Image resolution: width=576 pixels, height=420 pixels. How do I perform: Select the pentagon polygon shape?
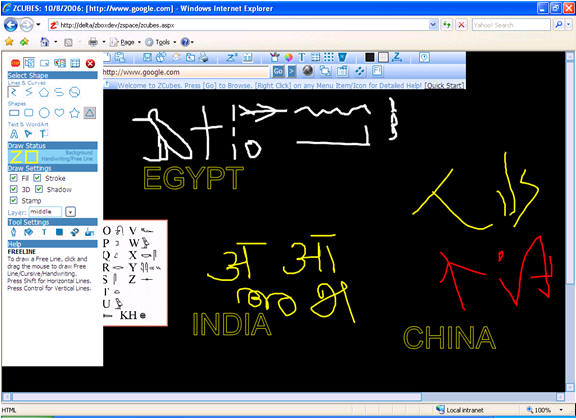44,92
